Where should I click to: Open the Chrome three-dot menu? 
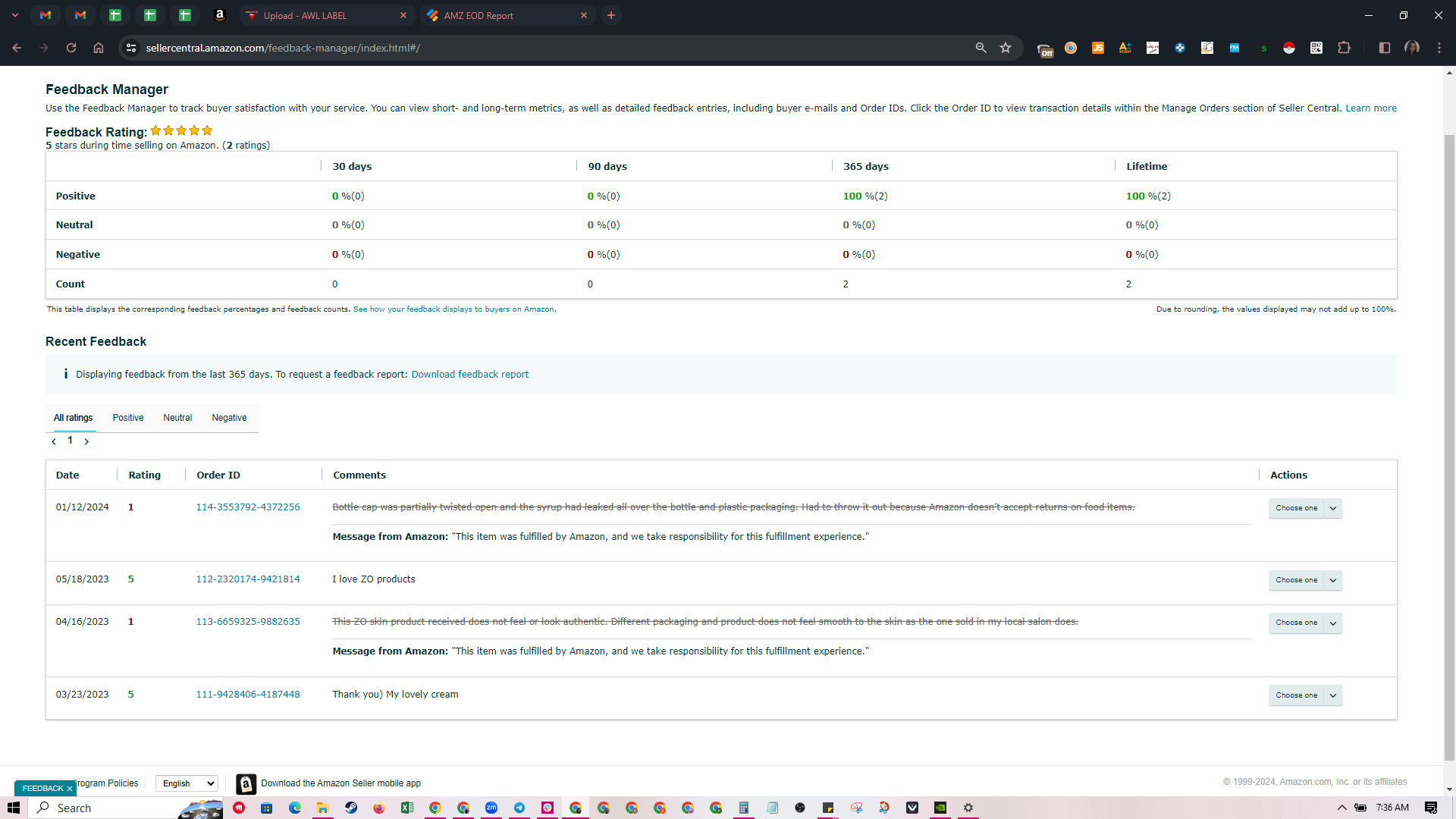1439,48
